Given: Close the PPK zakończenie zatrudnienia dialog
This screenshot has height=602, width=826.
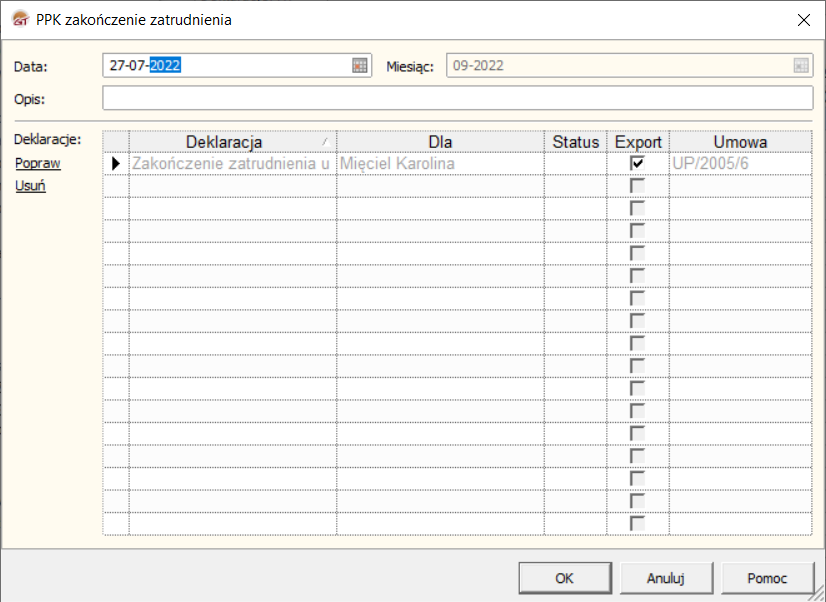Looking at the screenshot, I should tap(803, 20).
